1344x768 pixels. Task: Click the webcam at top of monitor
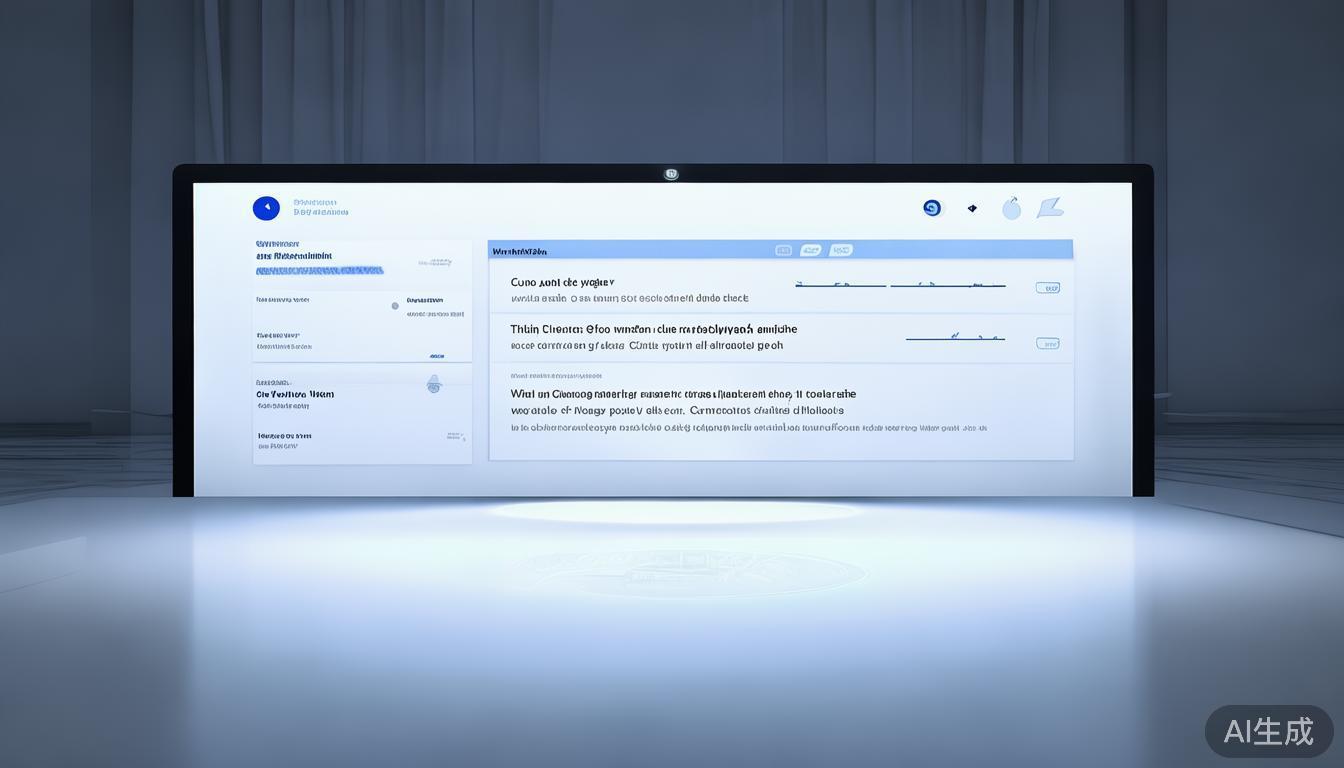click(x=671, y=174)
